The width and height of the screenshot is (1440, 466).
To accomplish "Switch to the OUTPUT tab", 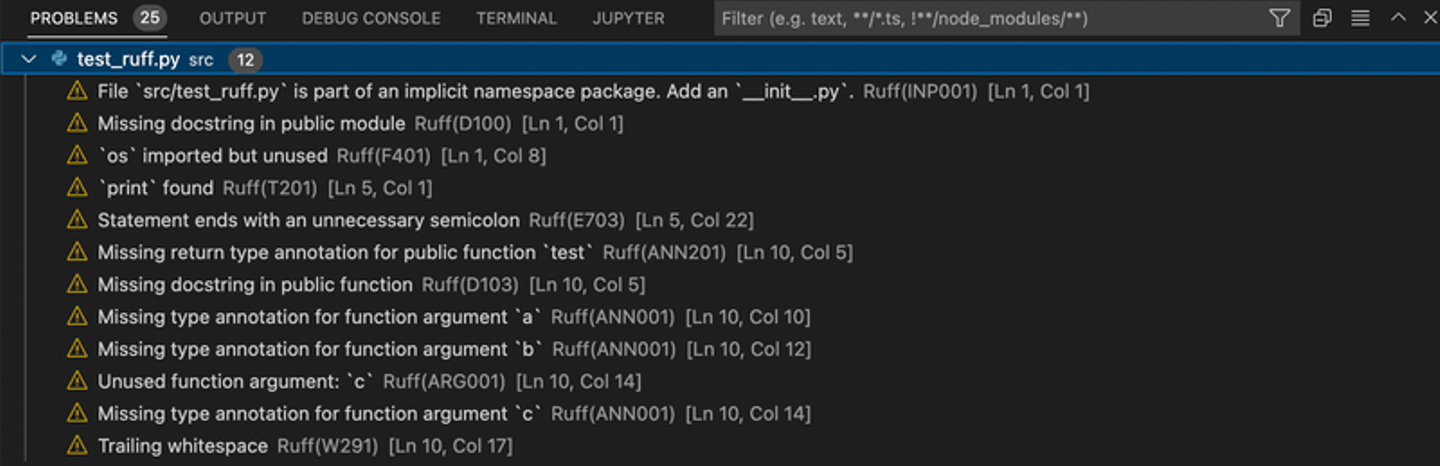I will pos(232,18).
